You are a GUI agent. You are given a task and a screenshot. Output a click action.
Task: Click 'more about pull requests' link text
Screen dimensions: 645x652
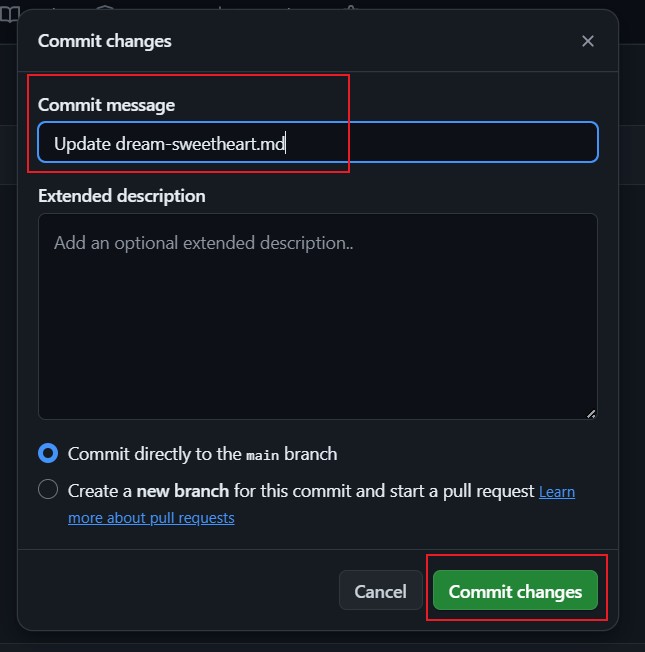click(x=151, y=518)
